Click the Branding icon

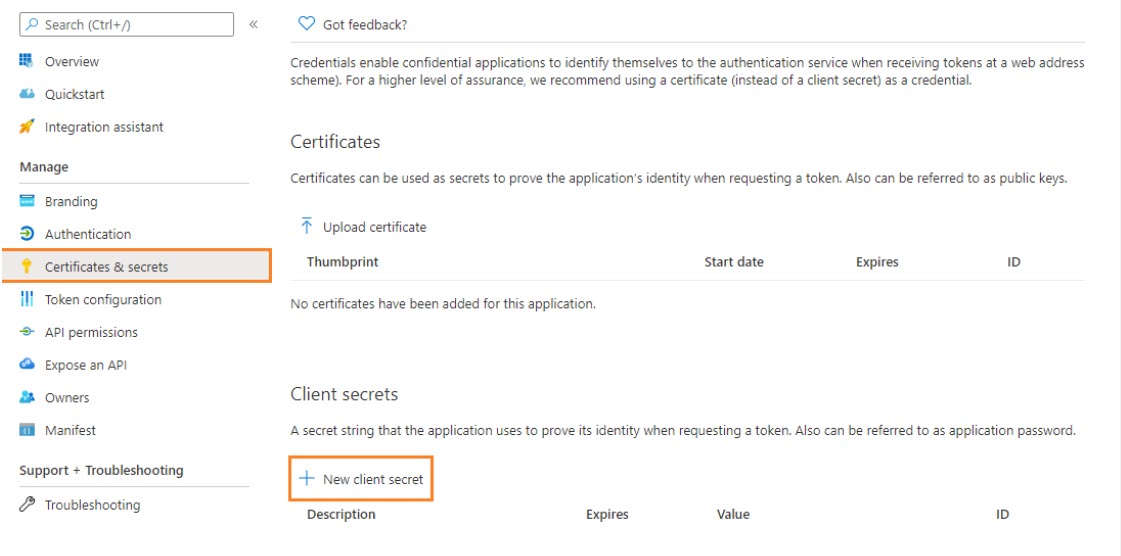coord(27,201)
